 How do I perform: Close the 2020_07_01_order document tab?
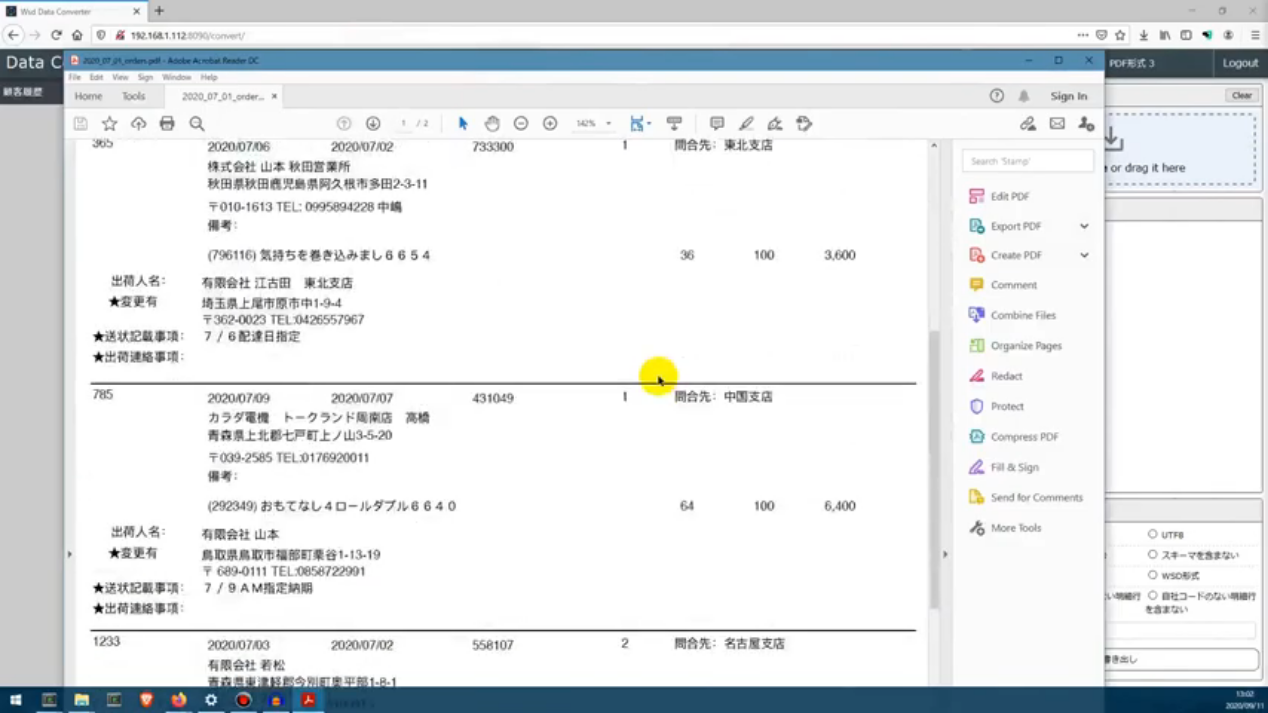(274, 96)
